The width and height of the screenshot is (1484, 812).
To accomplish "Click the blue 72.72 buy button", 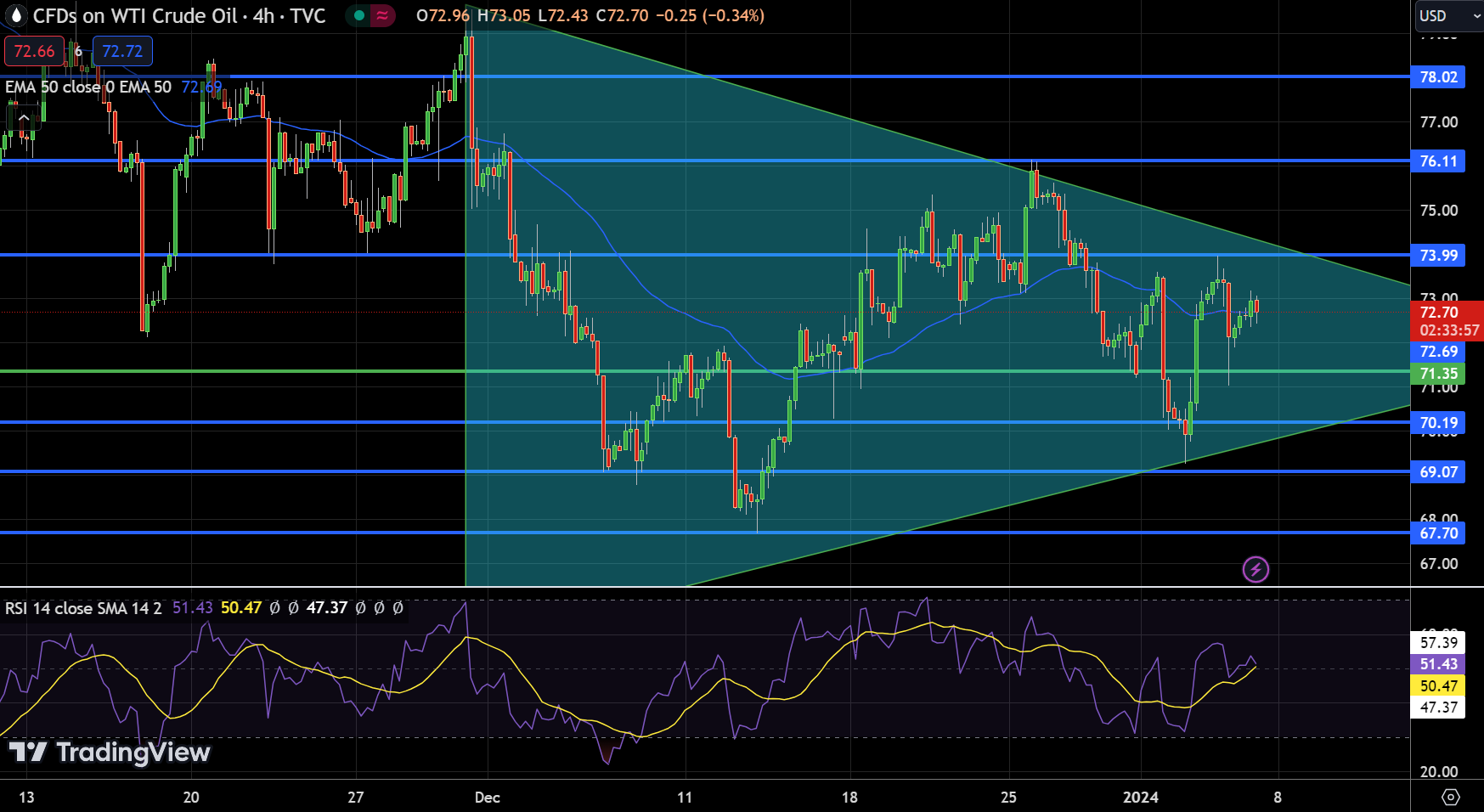I will click(121, 51).
